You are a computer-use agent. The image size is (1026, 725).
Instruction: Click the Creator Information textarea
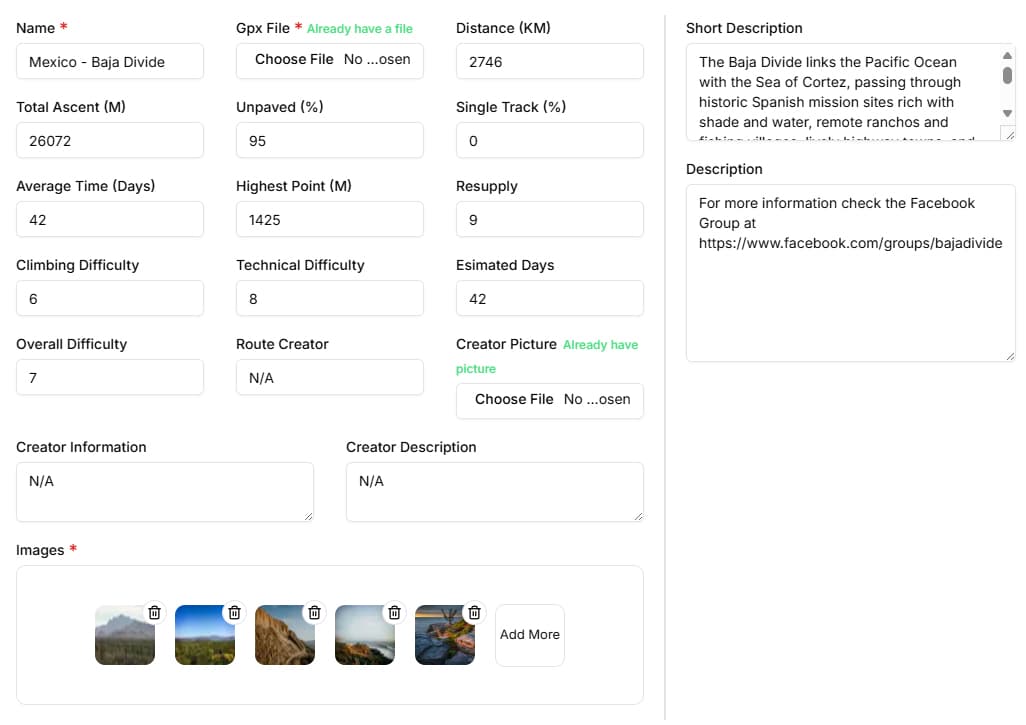[165, 491]
